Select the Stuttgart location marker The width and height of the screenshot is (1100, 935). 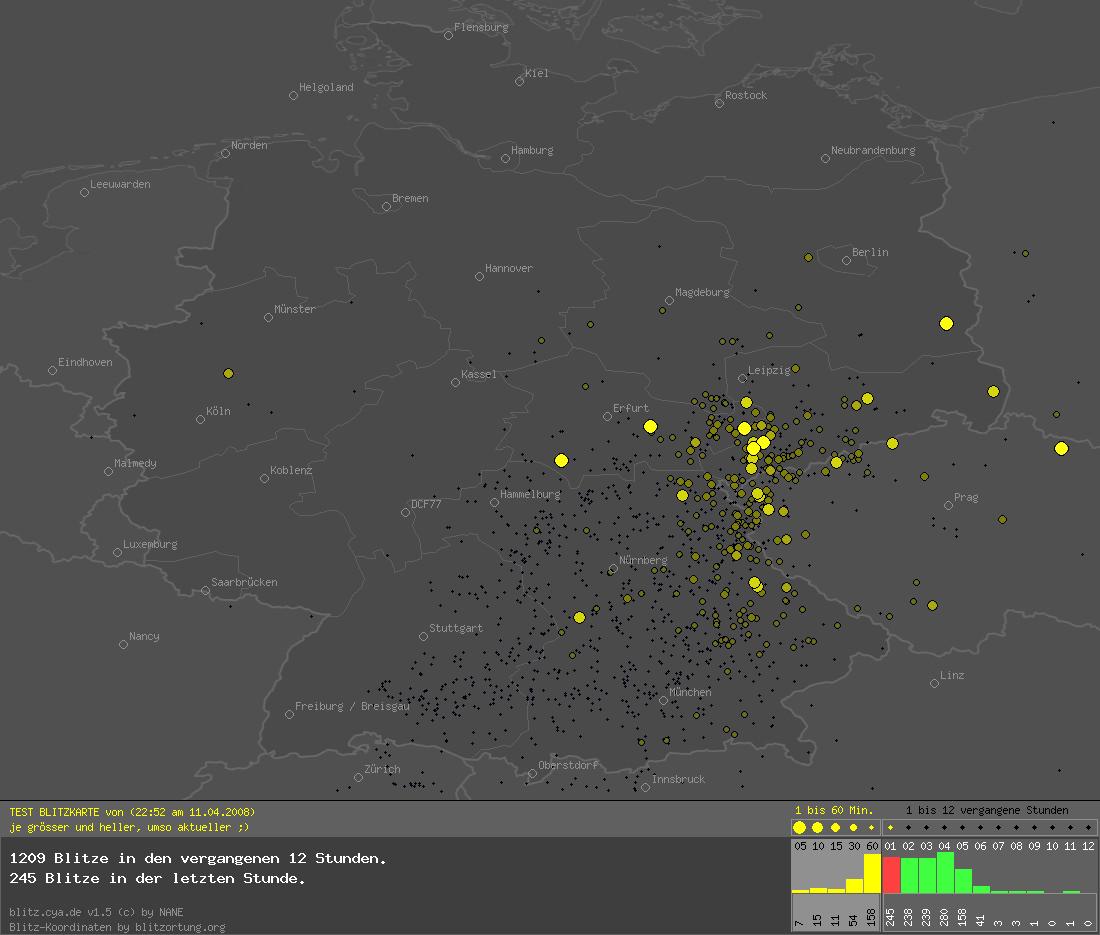[x=423, y=636]
